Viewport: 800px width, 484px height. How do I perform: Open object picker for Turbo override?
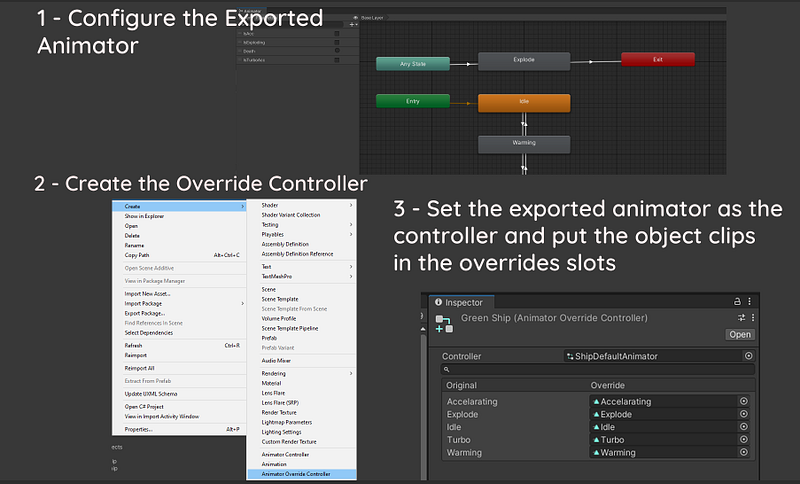pyautogui.click(x=744, y=439)
